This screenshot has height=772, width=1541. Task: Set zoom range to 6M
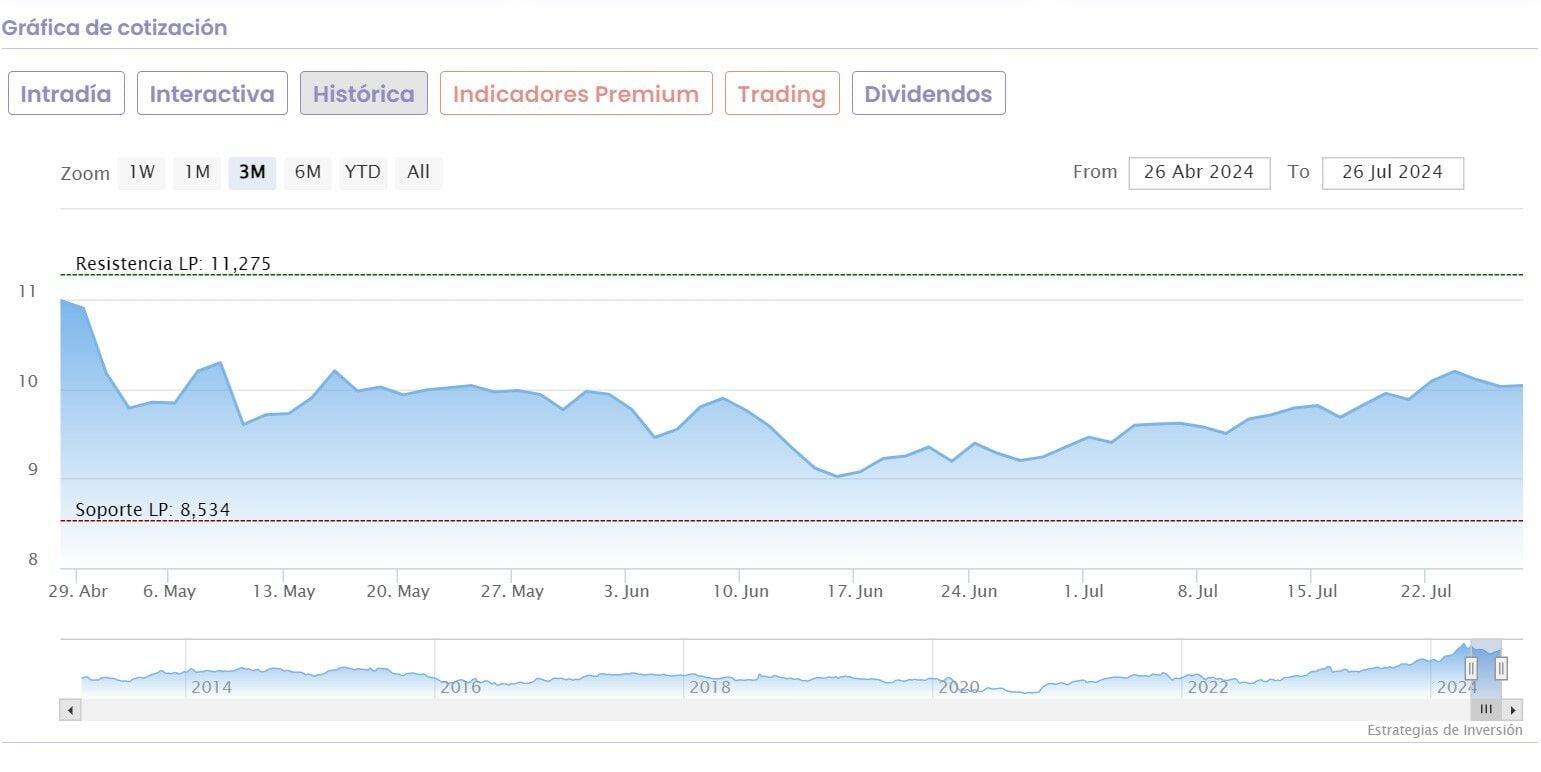tap(308, 172)
